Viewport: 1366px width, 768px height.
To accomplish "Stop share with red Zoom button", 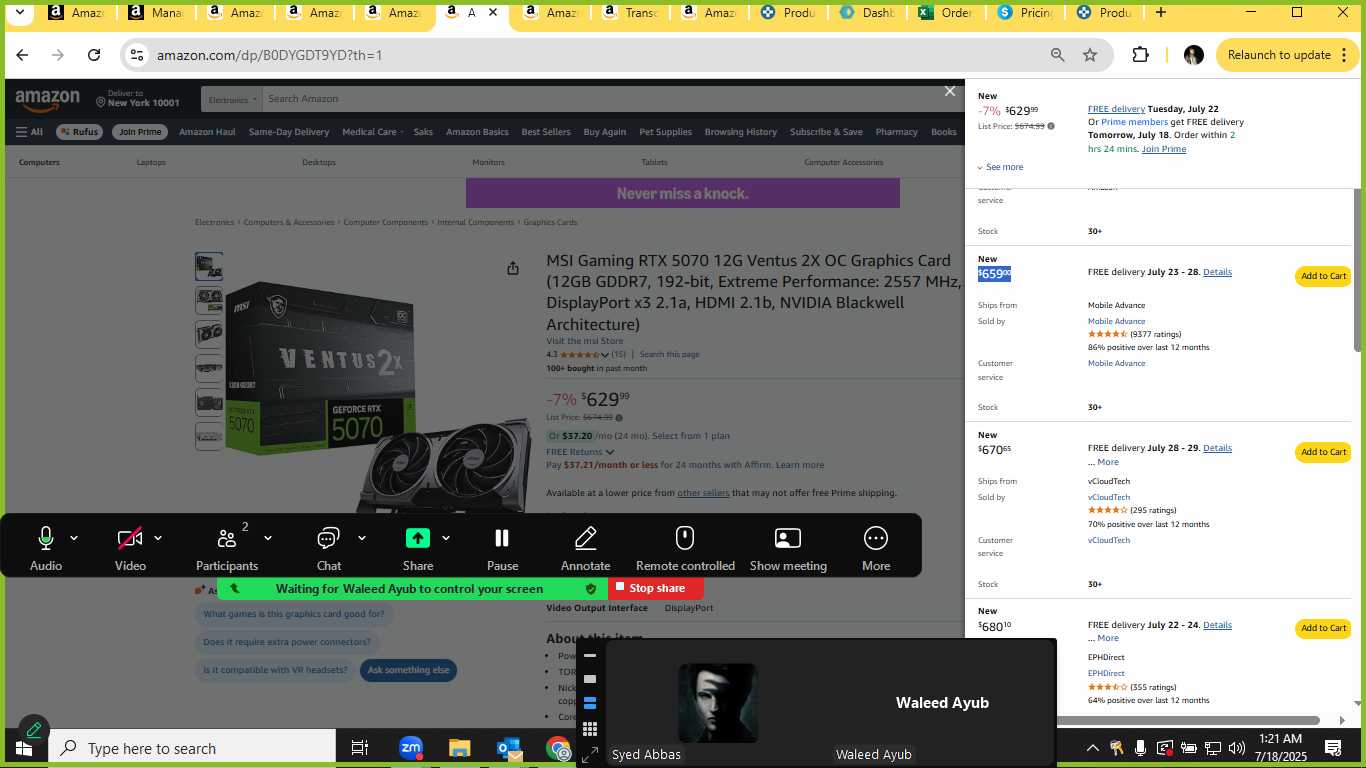I will click(656, 588).
